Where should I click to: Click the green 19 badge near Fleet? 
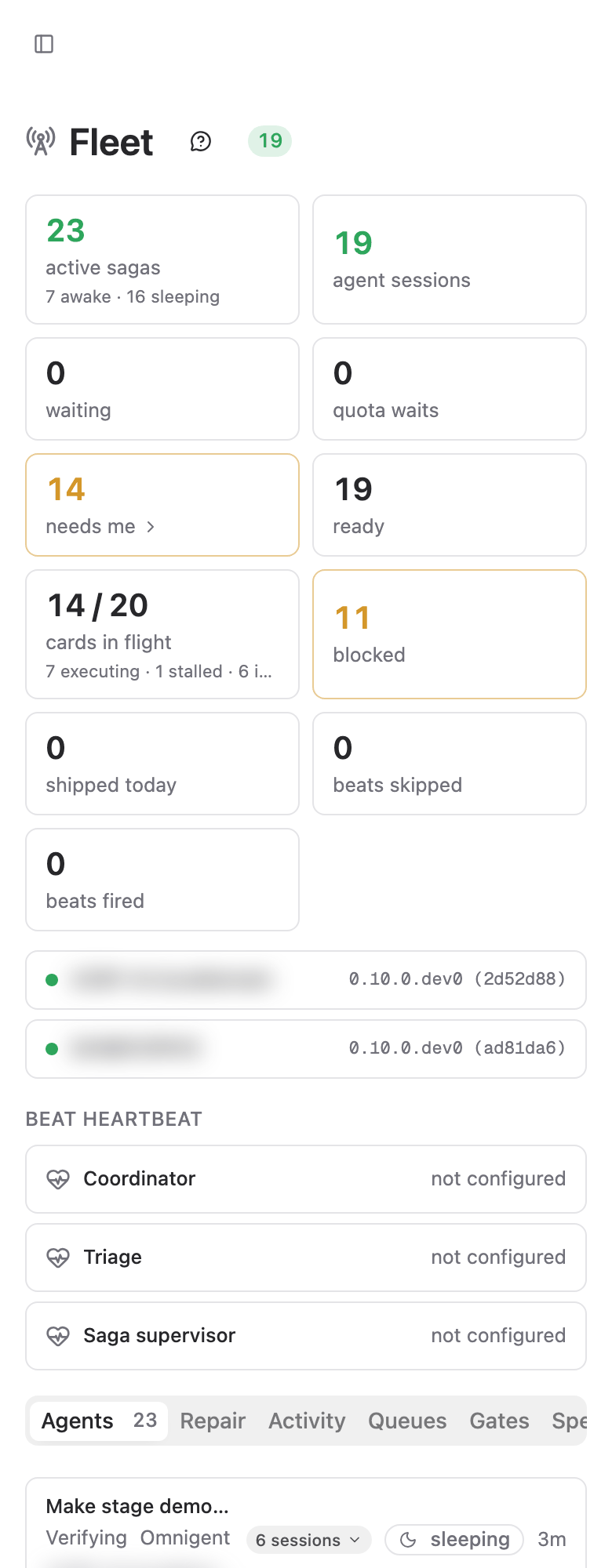click(270, 141)
